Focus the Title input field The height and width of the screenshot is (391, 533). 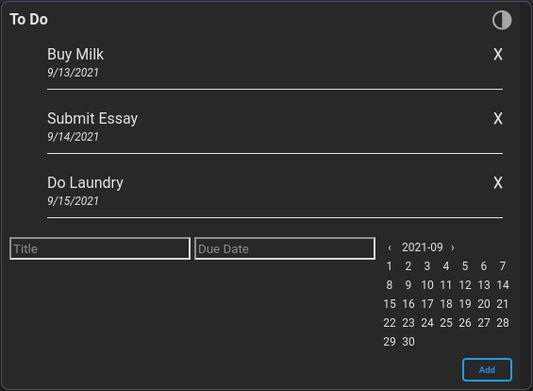[x=100, y=249]
